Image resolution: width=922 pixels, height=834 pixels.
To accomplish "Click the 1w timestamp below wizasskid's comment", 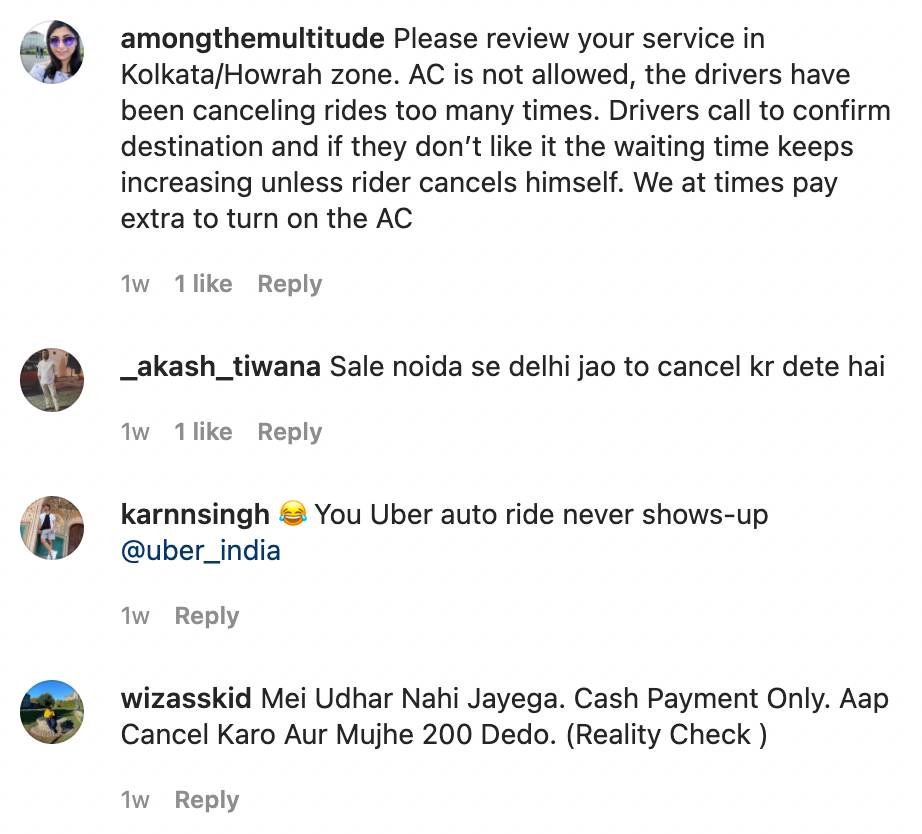I will pyautogui.click(x=135, y=800).
